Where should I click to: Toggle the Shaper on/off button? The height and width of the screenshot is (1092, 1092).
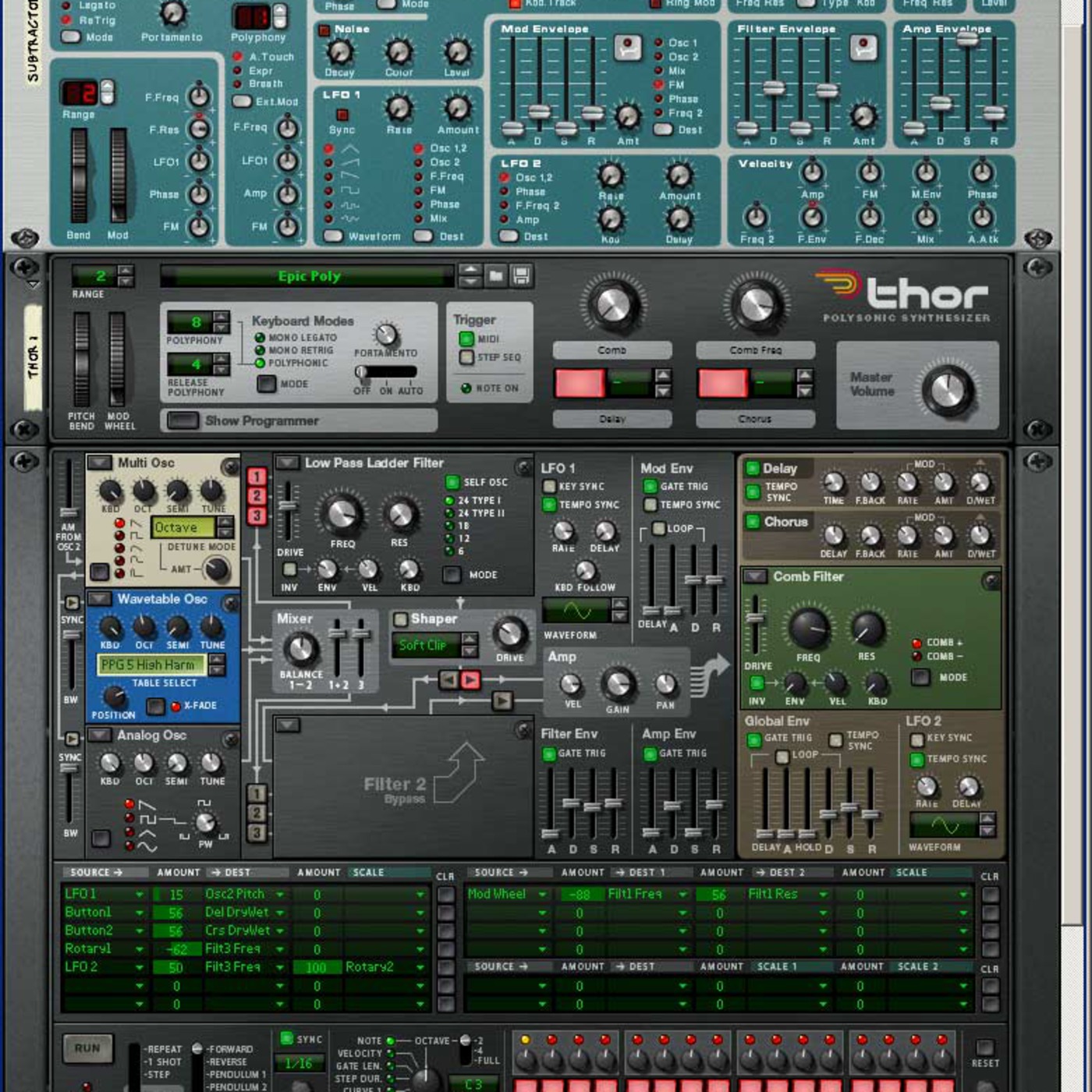tap(400, 619)
